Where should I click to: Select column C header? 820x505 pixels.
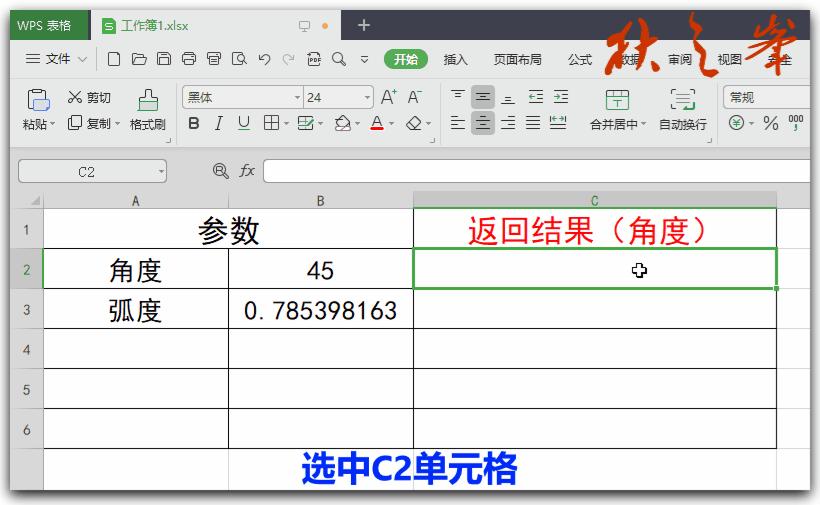pos(595,201)
